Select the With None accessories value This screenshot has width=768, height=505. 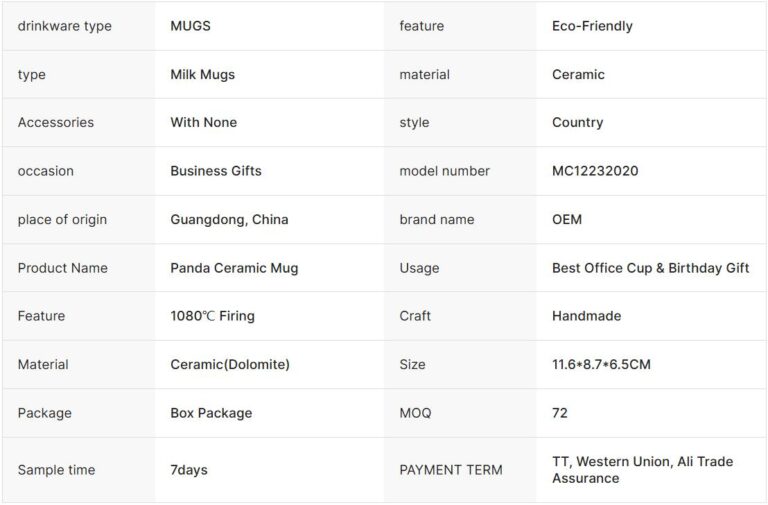point(203,122)
